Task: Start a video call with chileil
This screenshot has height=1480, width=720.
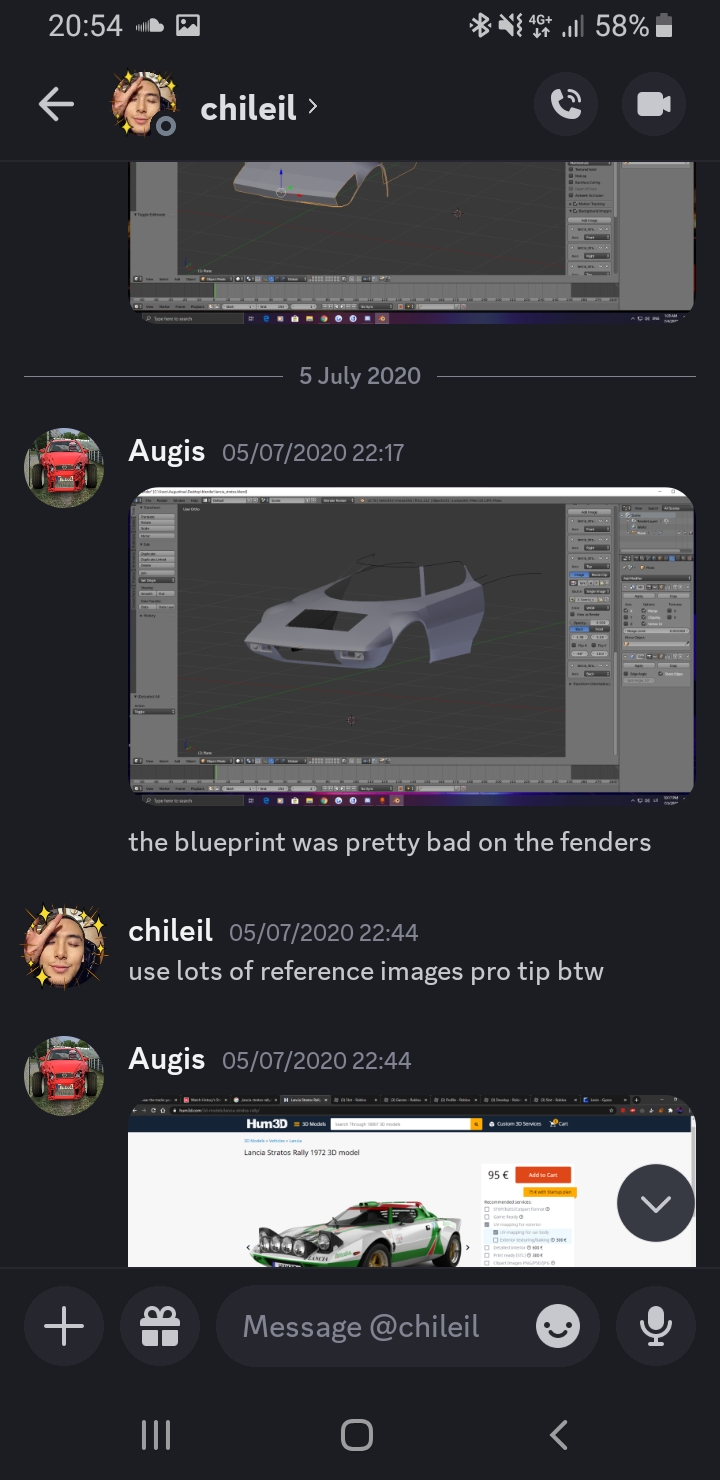Action: point(654,104)
